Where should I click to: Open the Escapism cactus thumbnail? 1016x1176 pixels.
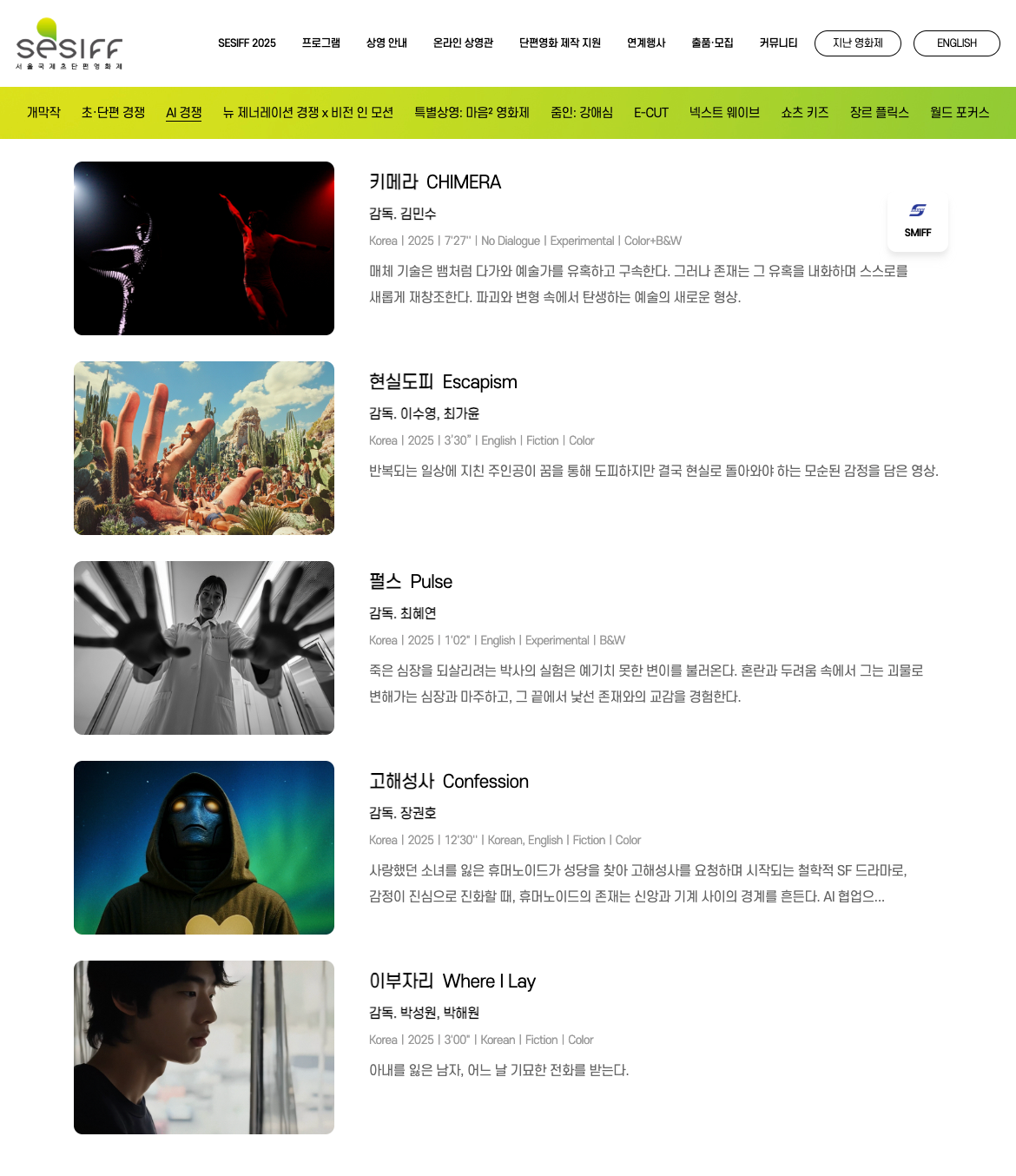204,448
